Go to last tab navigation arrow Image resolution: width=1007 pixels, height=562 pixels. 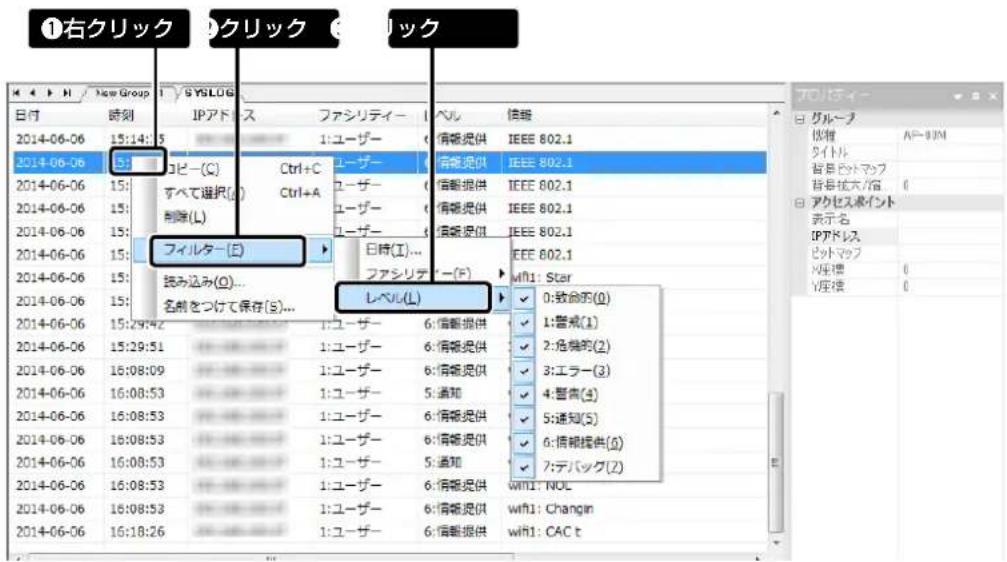pyautogui.click(x=66, y=93)
